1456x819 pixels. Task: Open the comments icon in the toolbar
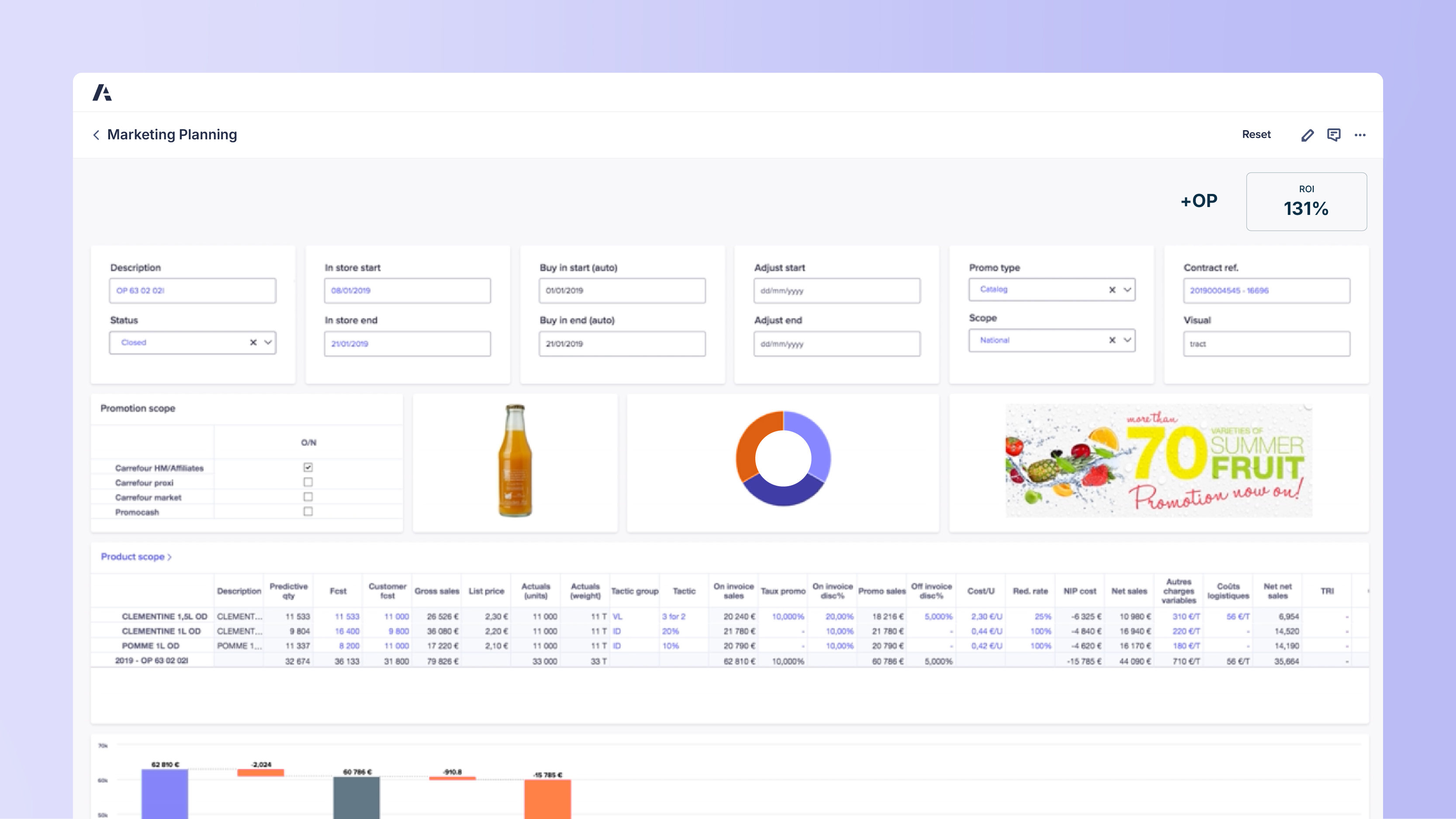coord(1334,135)
